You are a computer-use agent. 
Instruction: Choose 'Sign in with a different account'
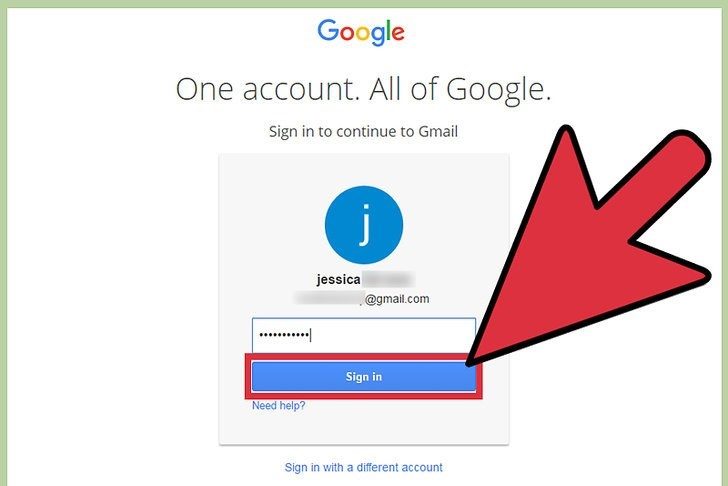(x=364, y=467)
